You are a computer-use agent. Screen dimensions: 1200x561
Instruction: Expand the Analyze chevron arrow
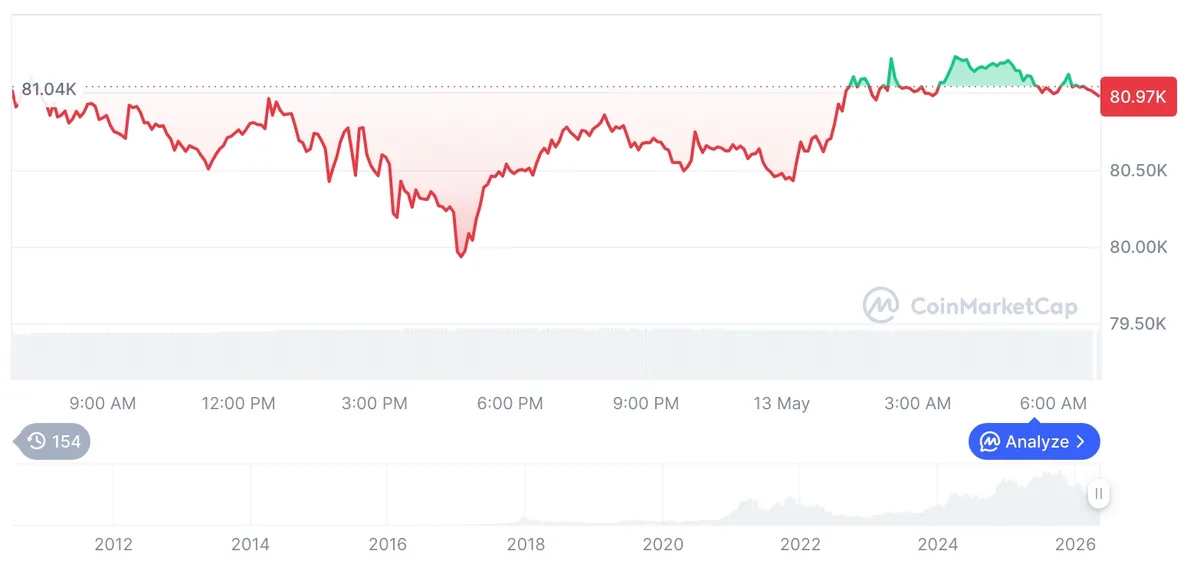pos(1080,442)
